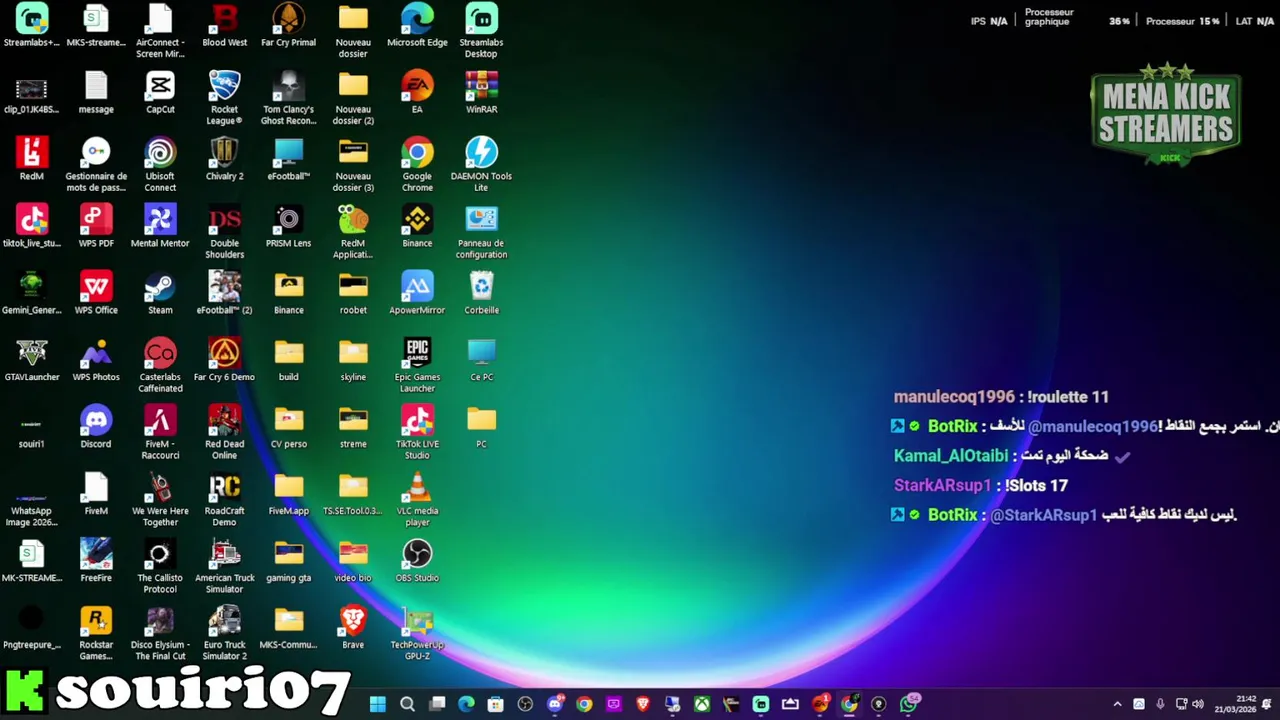This screenshot has height=720, width=1280.
Task: Open OBS Studio desktop shortcut
Action: pos(417,561)
